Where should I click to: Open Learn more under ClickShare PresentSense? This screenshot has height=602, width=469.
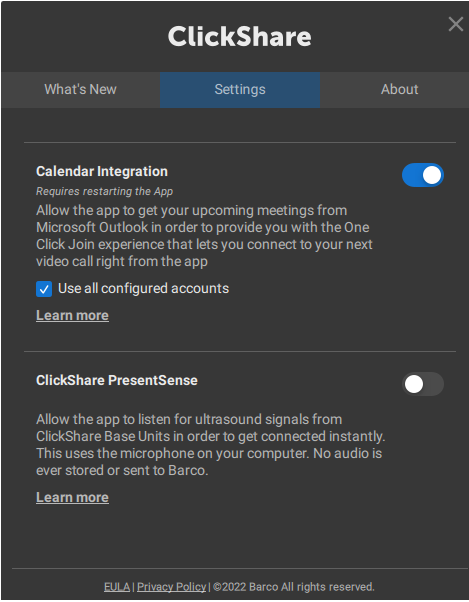(x=72, y=498)
